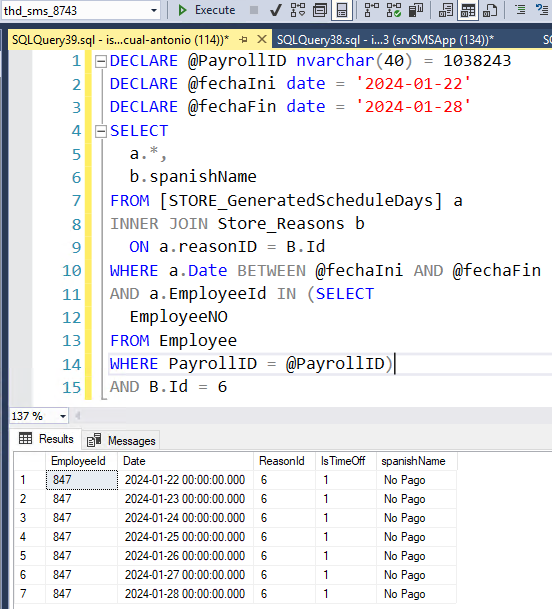Select the EmployeeId column header
This screenshot has height=609, width=552.
tap(78, 461)
